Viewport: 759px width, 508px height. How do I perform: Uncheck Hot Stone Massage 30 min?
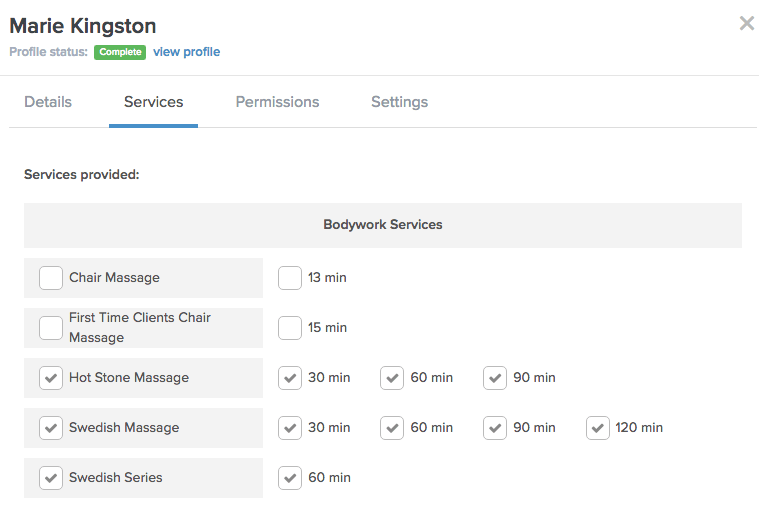click(x=290, y=378)
